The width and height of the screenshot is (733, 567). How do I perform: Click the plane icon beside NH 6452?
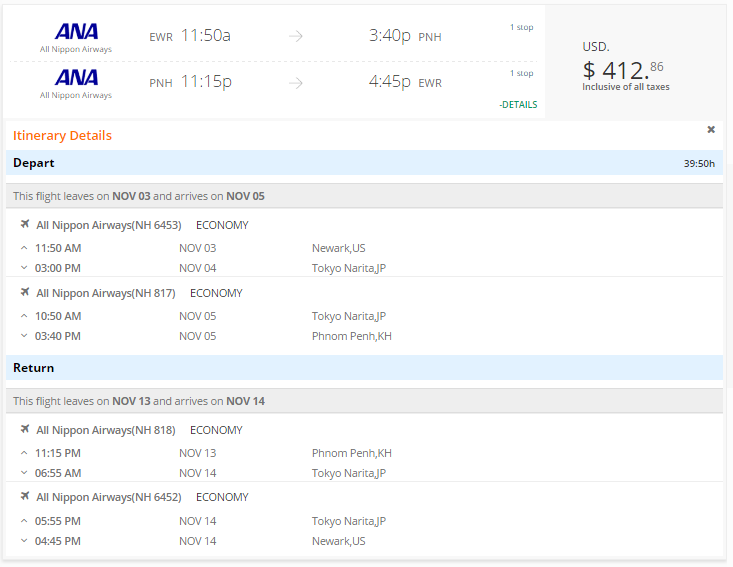pyautogui.click(x=25, y=496)
